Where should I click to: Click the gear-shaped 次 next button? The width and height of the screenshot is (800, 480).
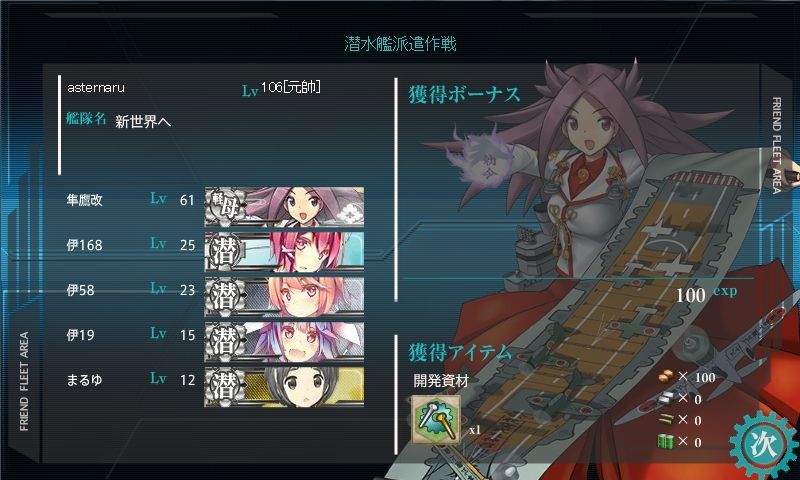[x=764, y=443]
